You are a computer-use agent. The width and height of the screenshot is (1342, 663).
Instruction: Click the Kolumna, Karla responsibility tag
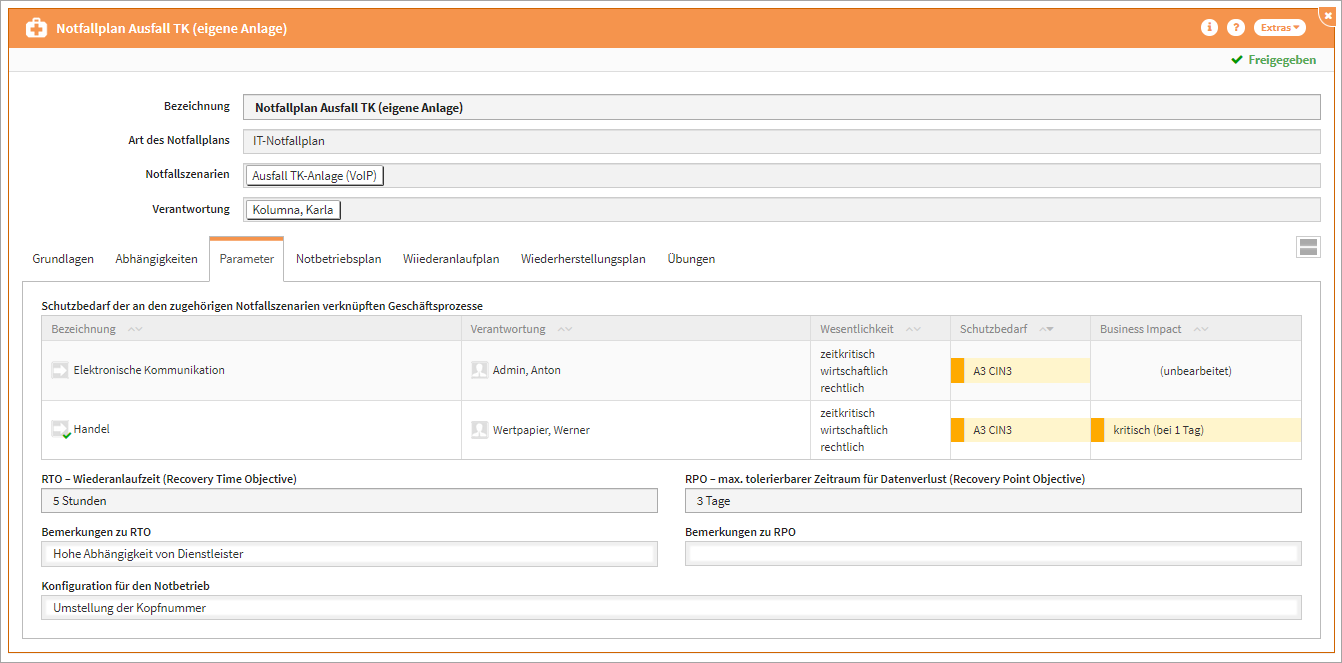pyautogui.click(x=293, y=210)
